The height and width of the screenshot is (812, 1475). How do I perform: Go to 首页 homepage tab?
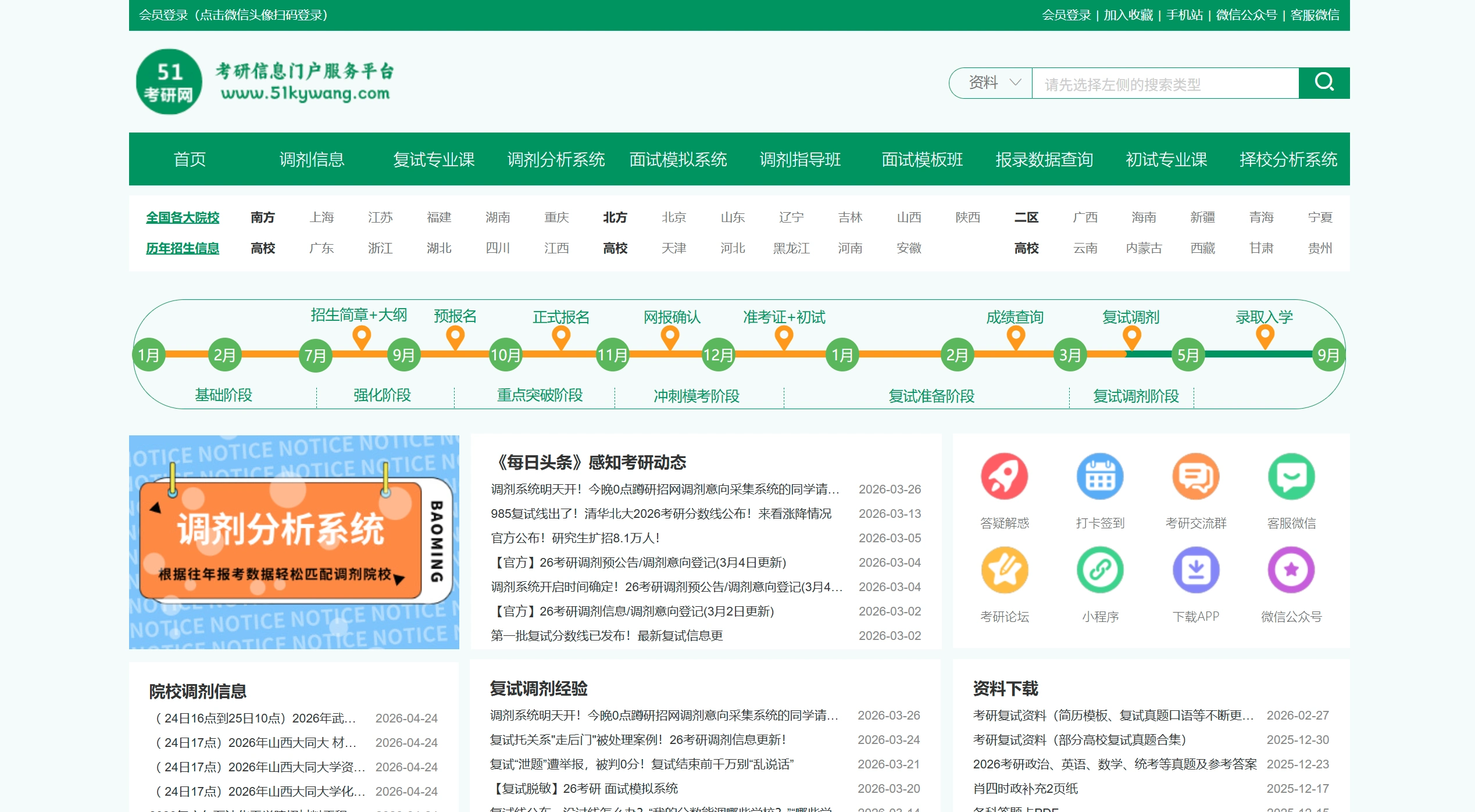(190, 160)
